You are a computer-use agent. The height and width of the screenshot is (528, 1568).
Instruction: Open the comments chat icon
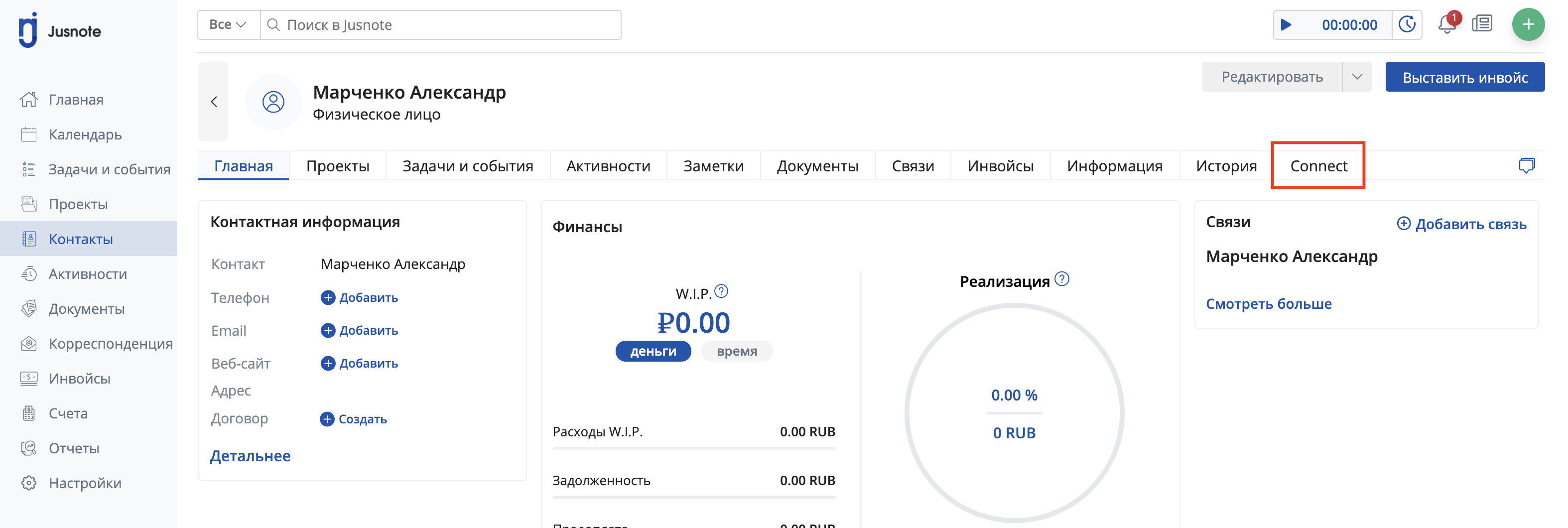click(1527, 166)
